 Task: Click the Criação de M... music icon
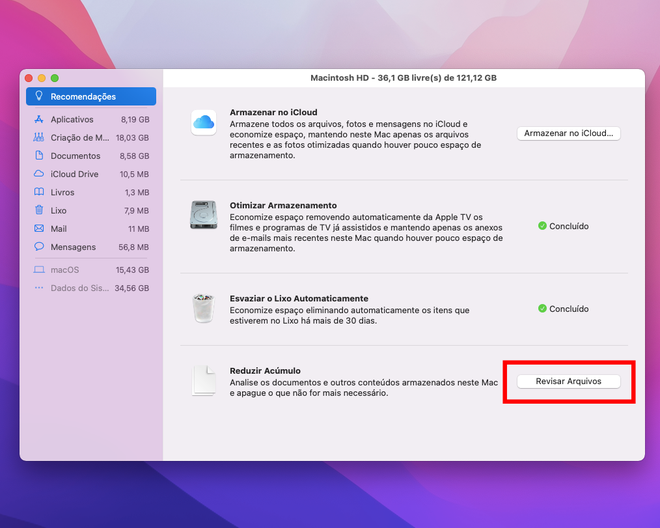point(39,137)
